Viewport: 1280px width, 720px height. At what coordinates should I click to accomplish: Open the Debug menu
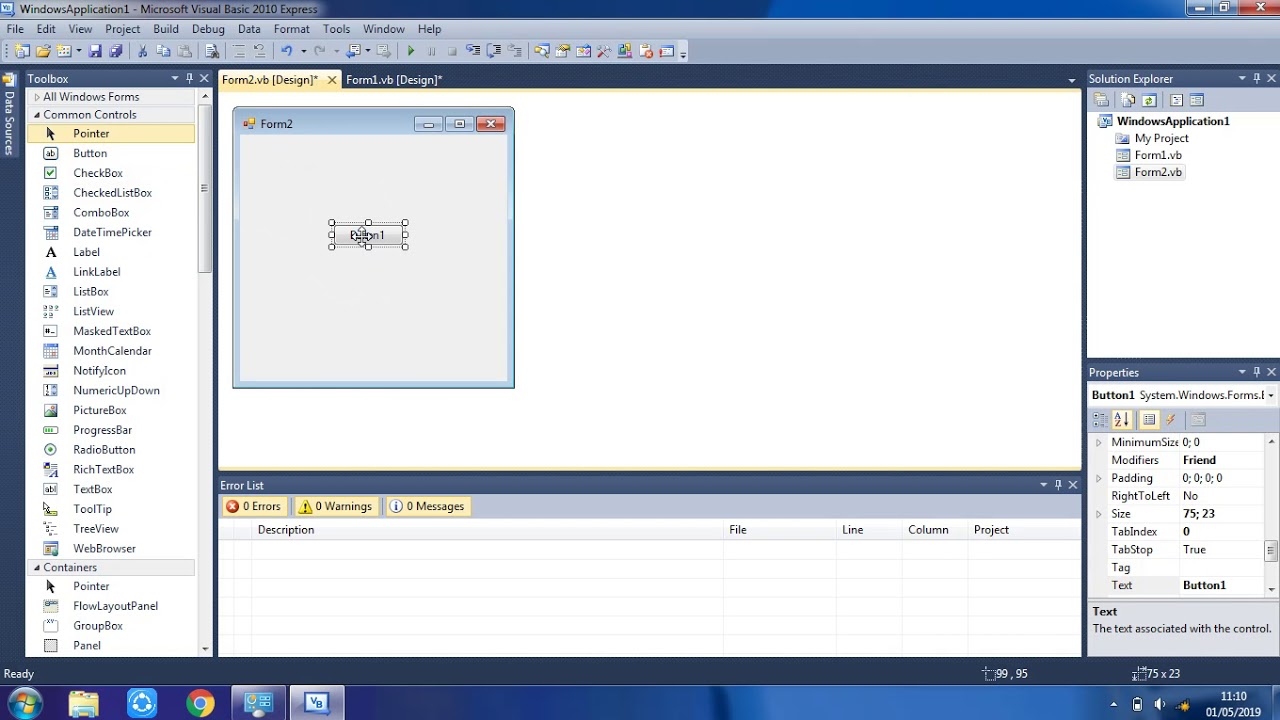point(208,29)
